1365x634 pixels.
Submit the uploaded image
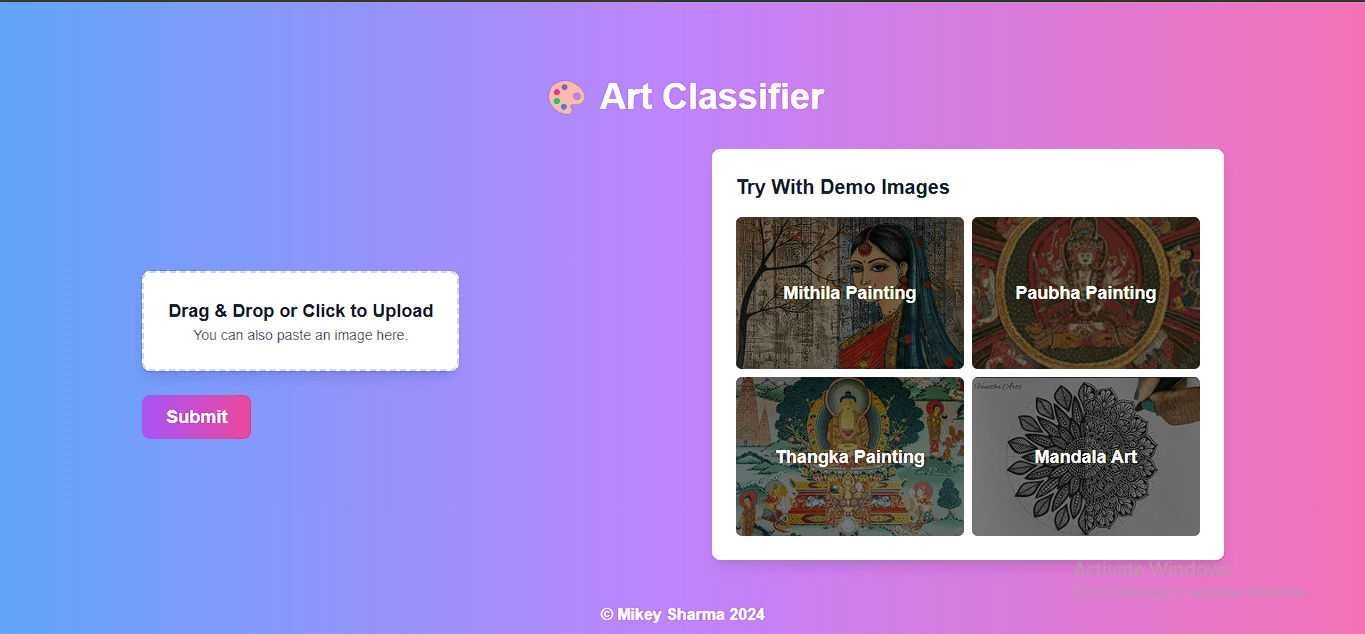(196, 417)
